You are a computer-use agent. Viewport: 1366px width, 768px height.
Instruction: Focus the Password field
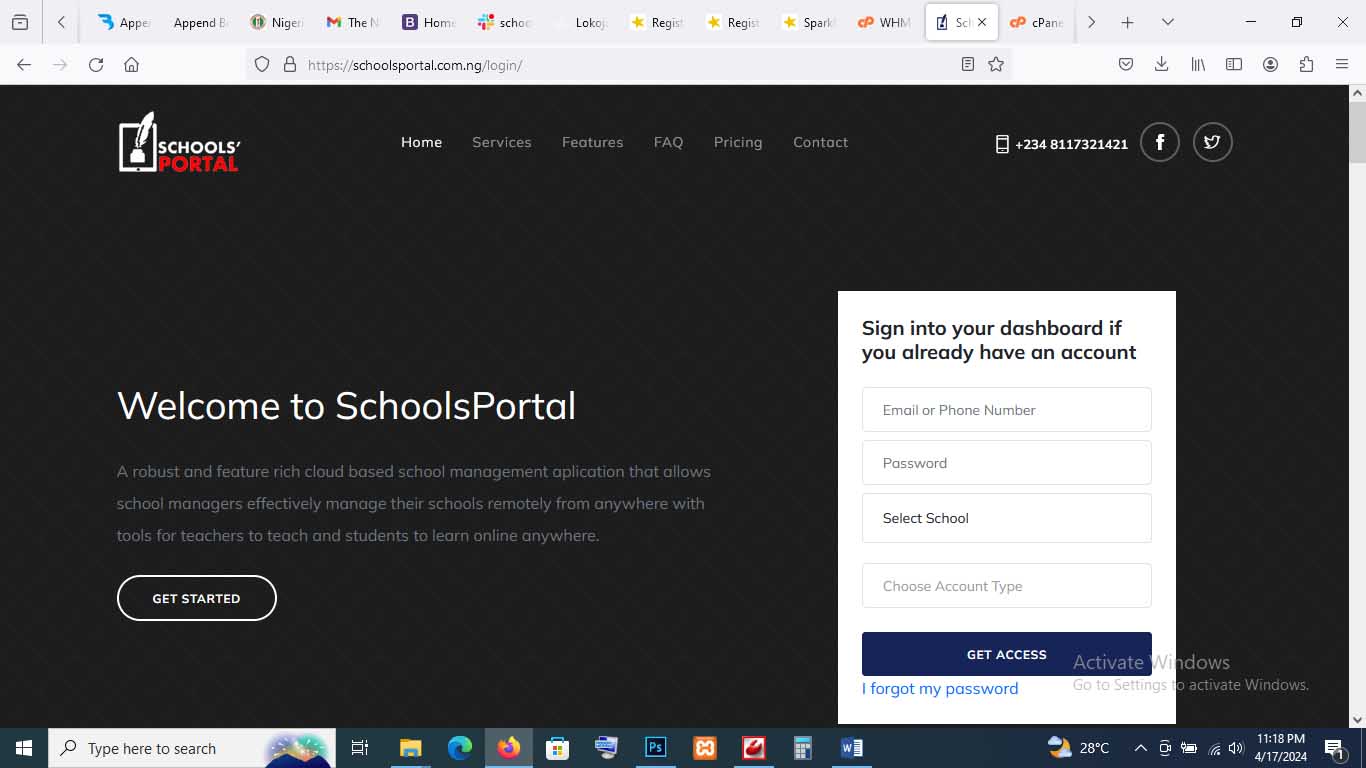tap(1006, 463)
